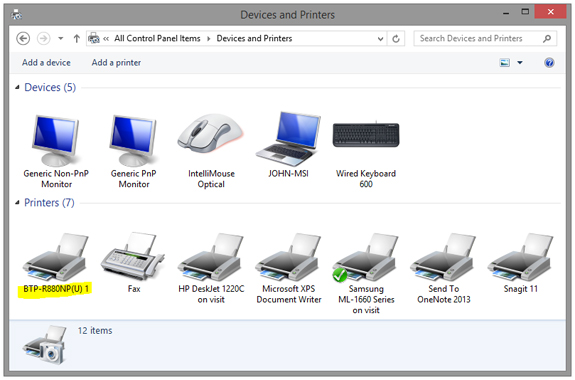Click the 'Wired Keyboard 600' label
This screenshot has height=380, width=575.
click(366, 179)
